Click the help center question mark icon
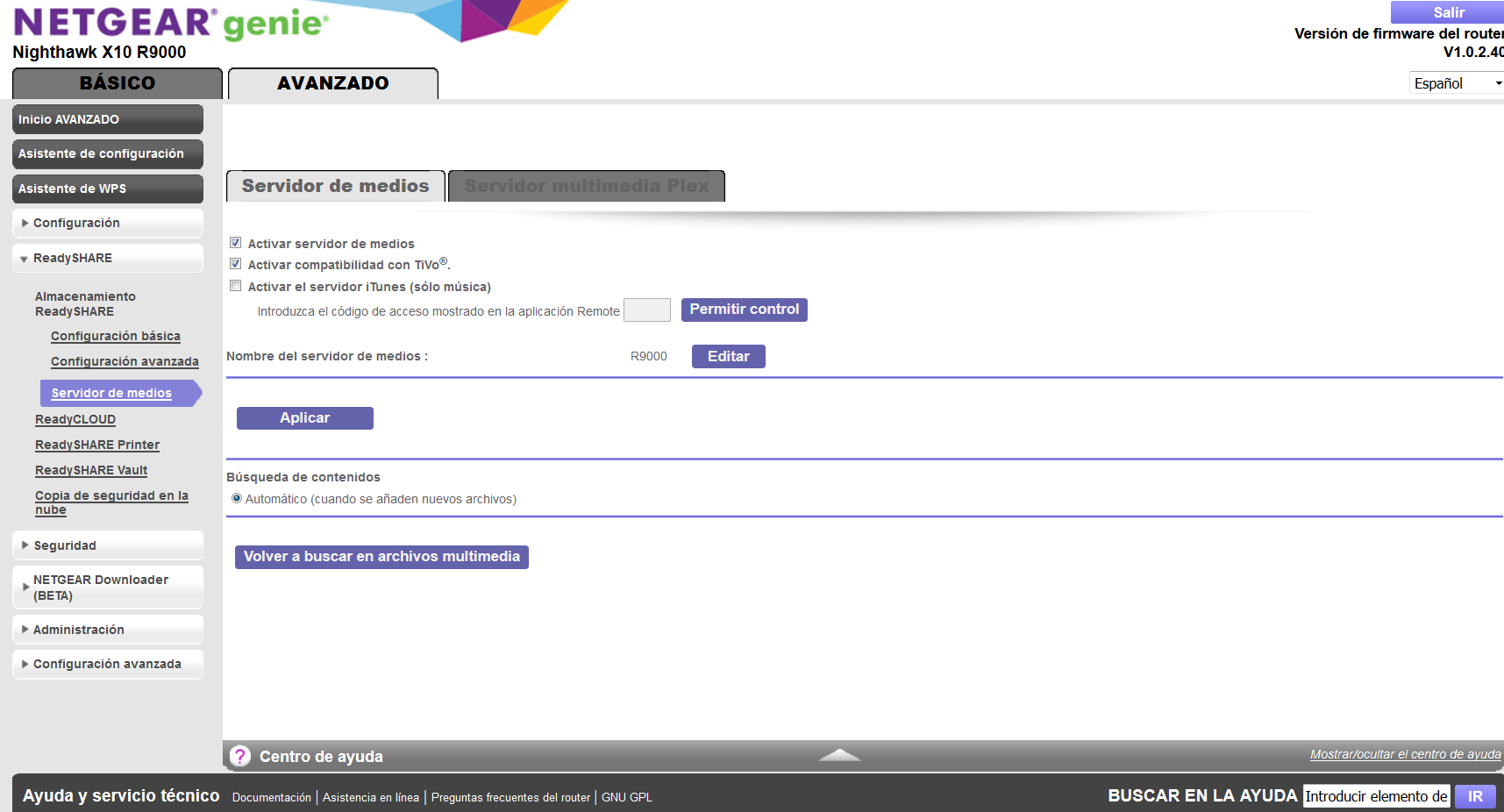 239,756
